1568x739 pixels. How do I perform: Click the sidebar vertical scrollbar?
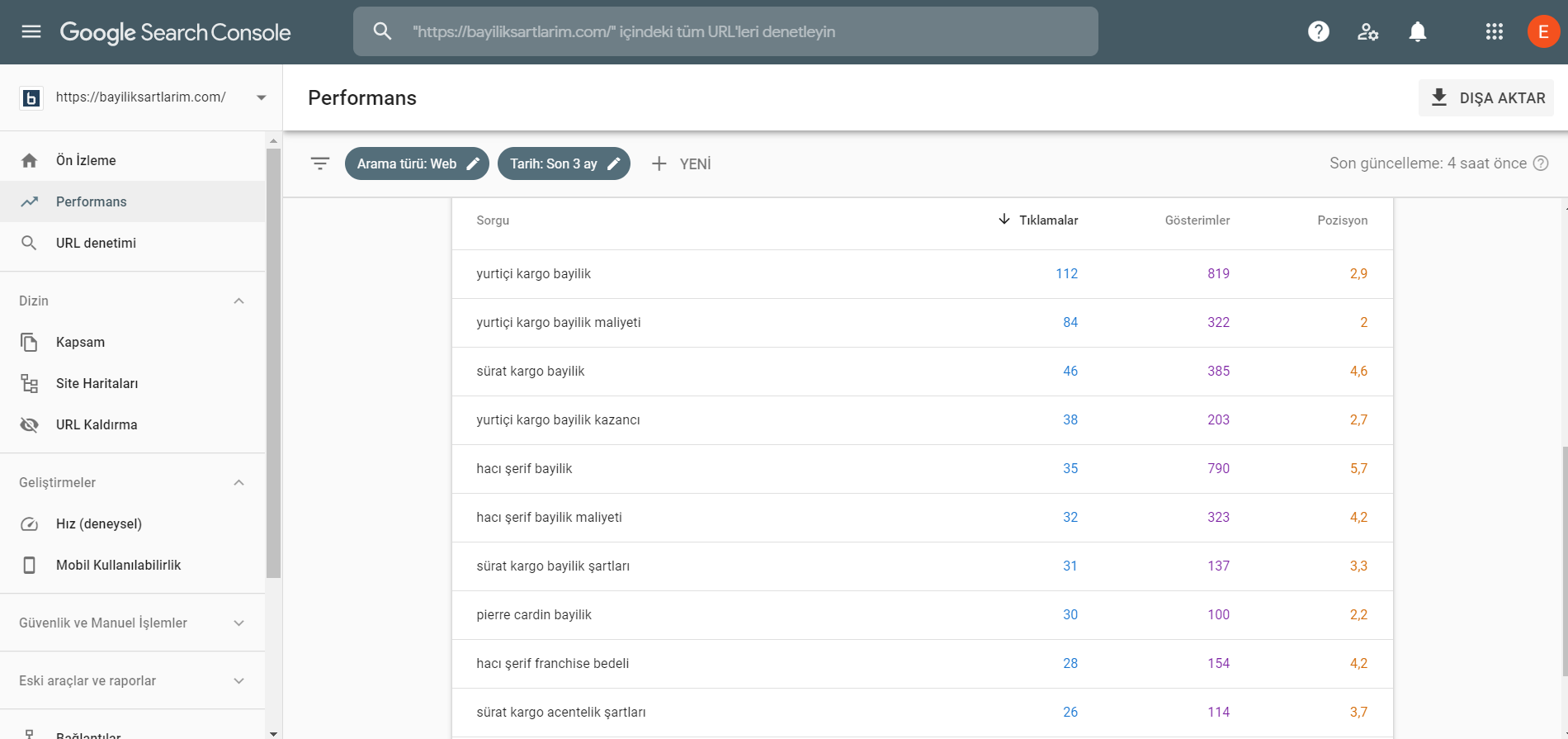coord(274,363)
